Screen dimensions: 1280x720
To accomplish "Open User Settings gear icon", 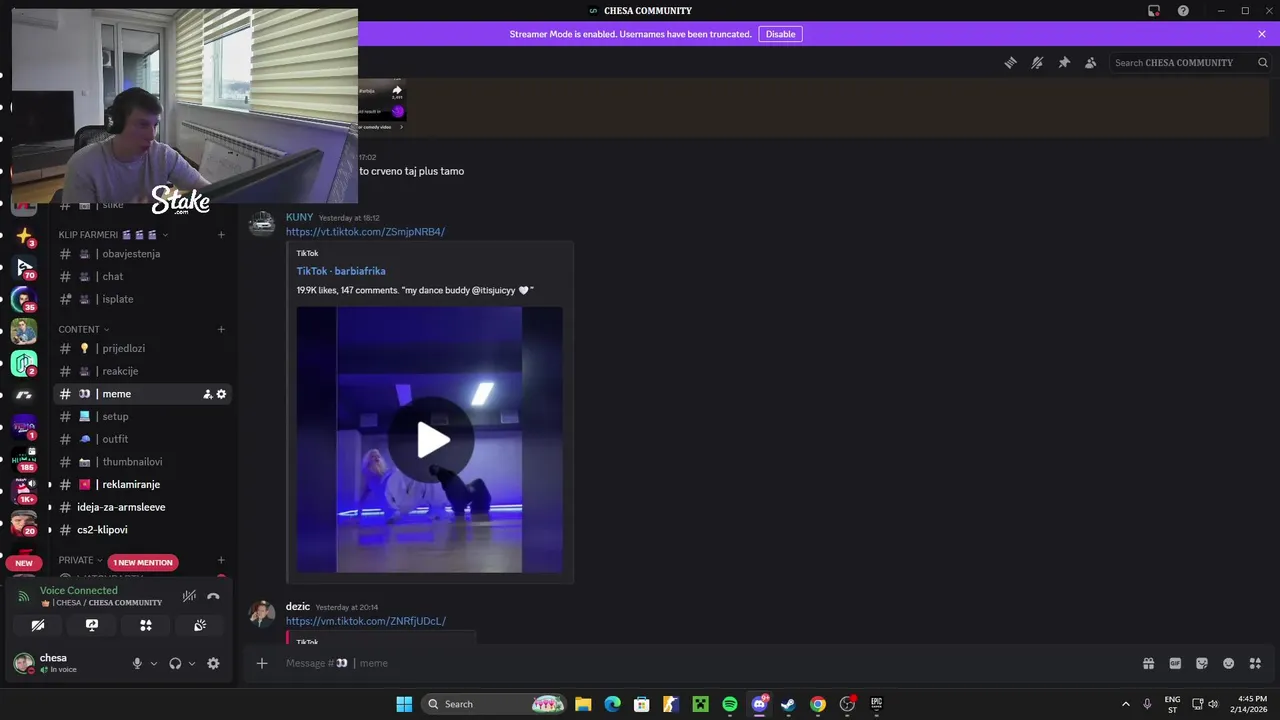I will 213,663.
